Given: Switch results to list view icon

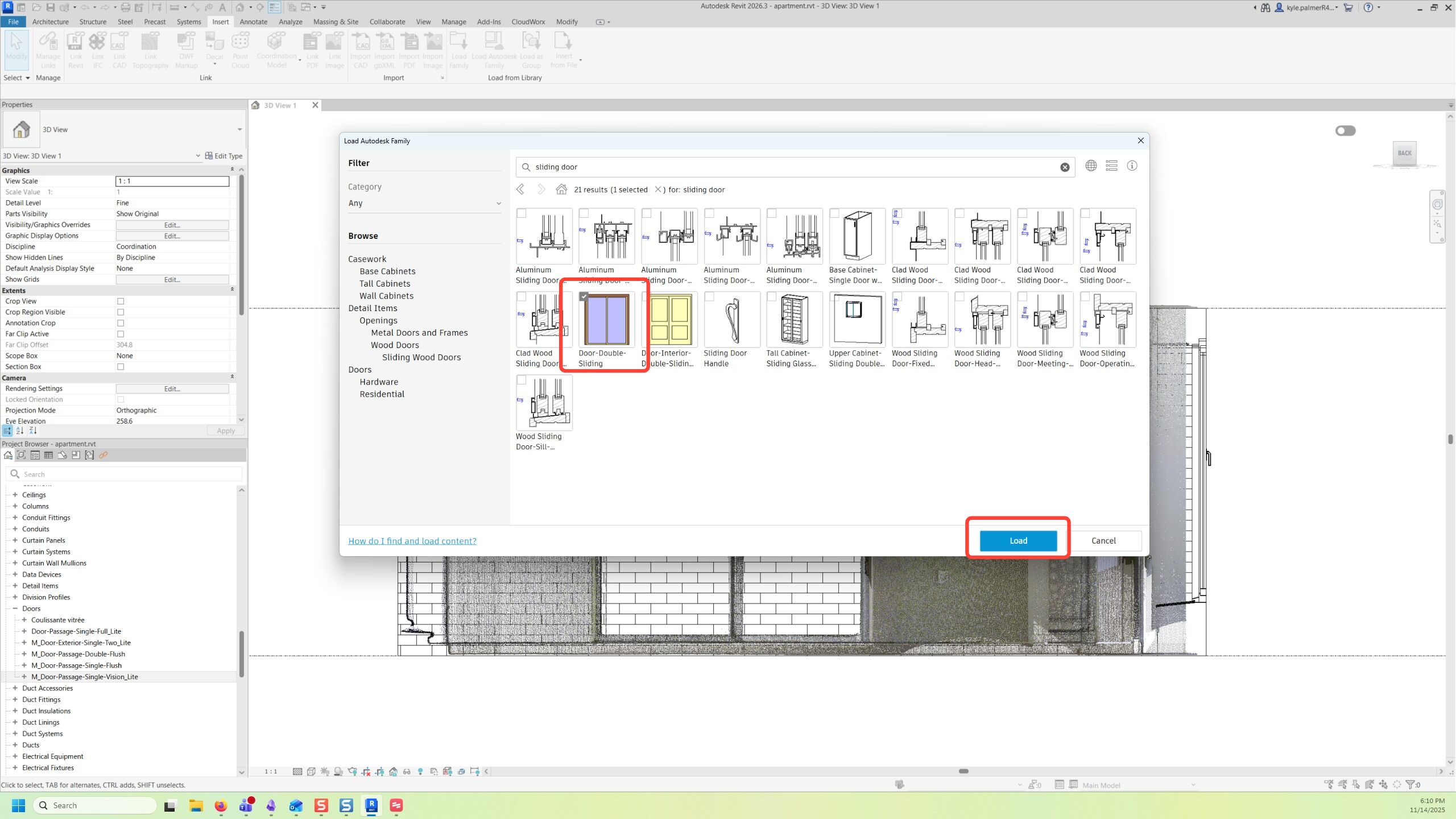Looking at the screenshot, I should pyautogui.click(x=1111, y=166).
